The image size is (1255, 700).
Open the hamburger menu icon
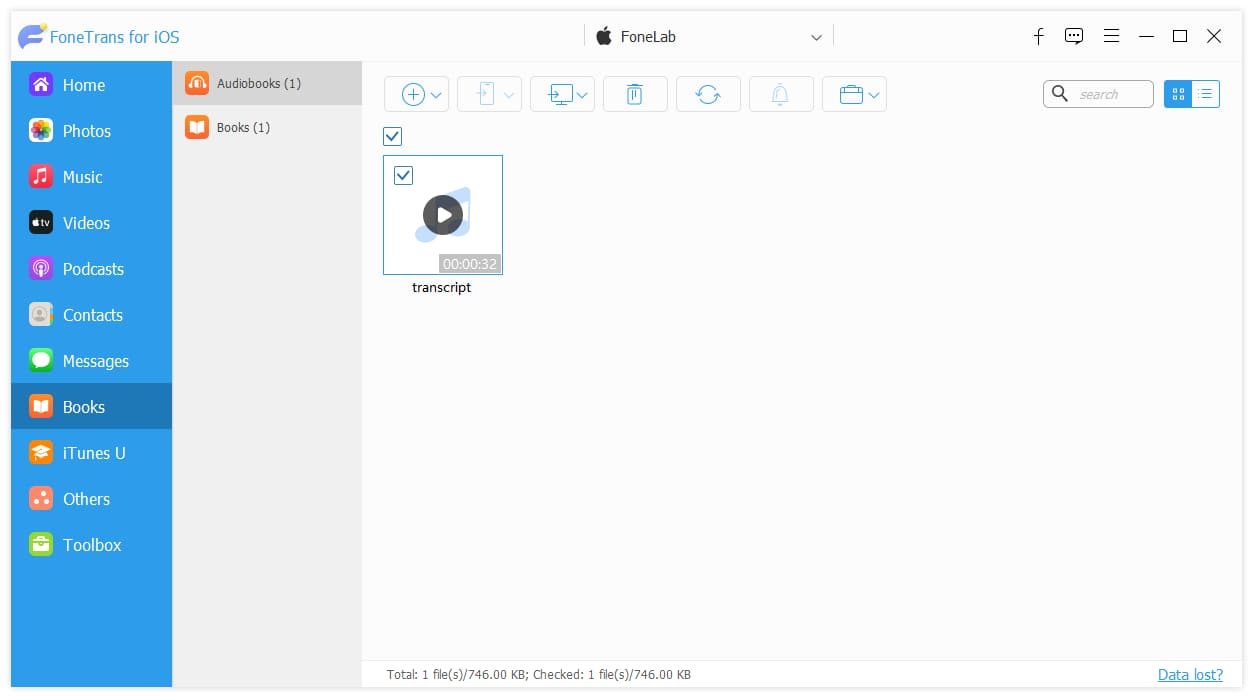[x=1111, y=36]
